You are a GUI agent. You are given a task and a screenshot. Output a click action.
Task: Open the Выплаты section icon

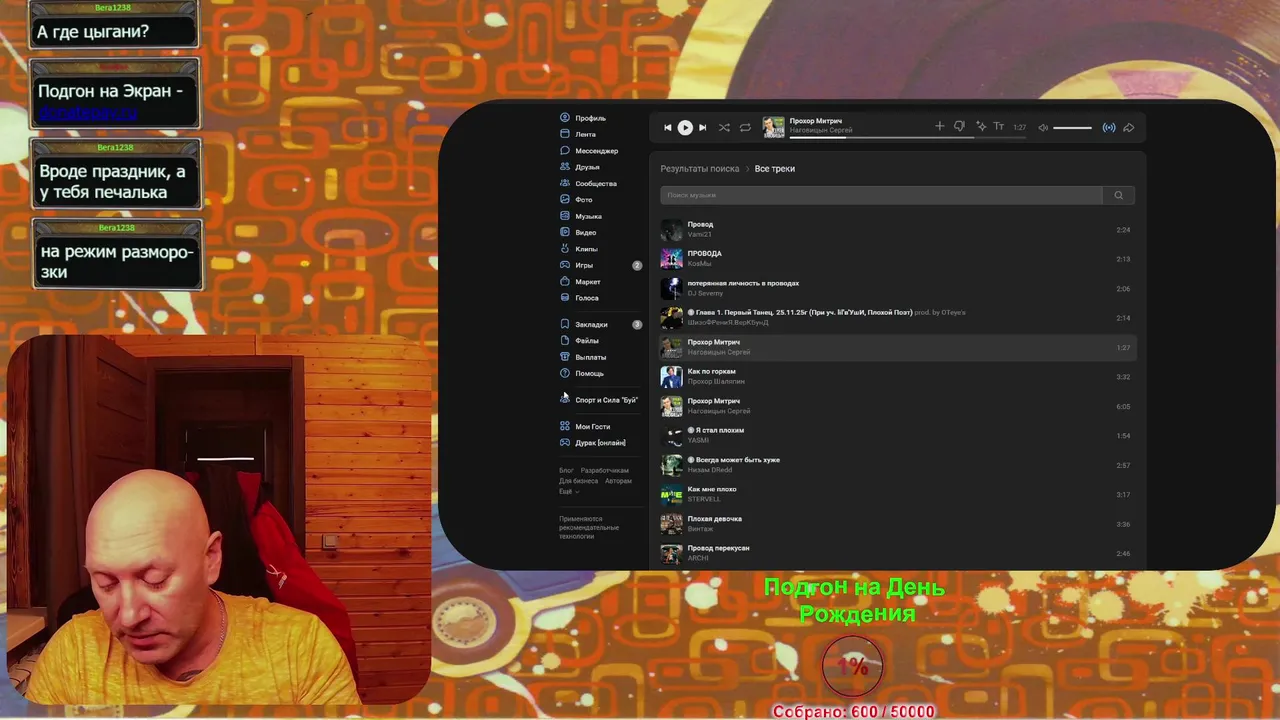pyautogui.click(x=565, y=357)
